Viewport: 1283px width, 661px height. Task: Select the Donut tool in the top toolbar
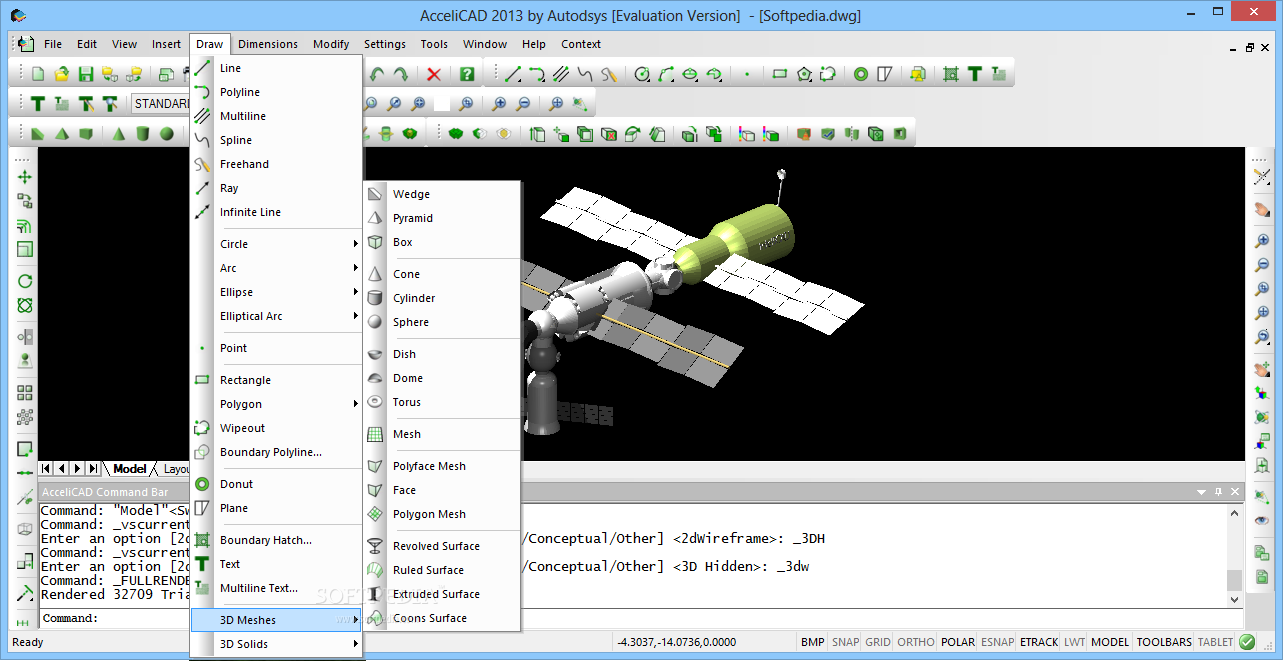pyautogui.click(x=861, y=74)
